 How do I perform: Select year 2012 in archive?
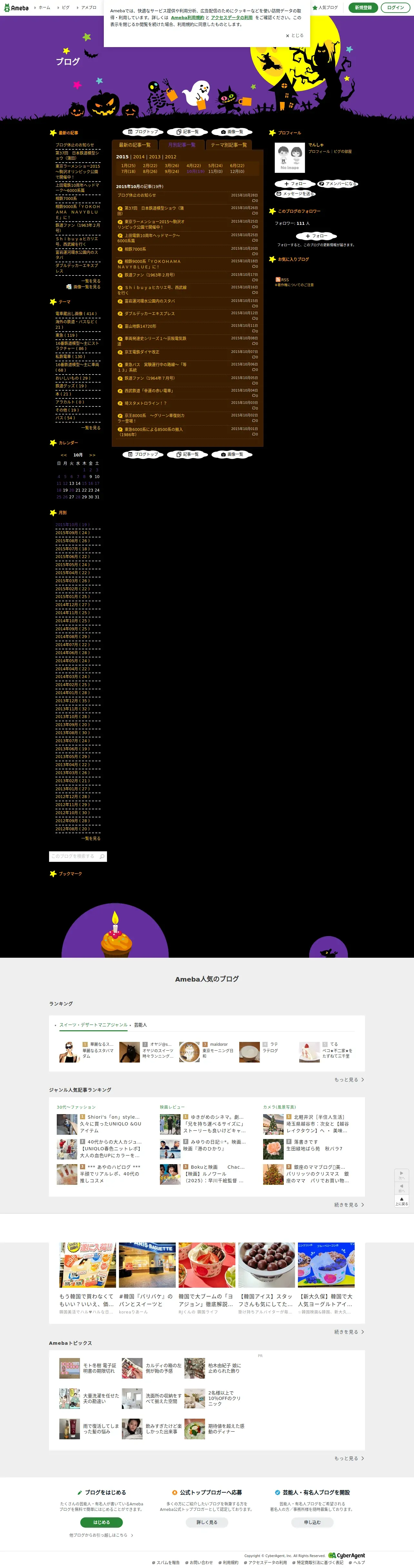171,156
